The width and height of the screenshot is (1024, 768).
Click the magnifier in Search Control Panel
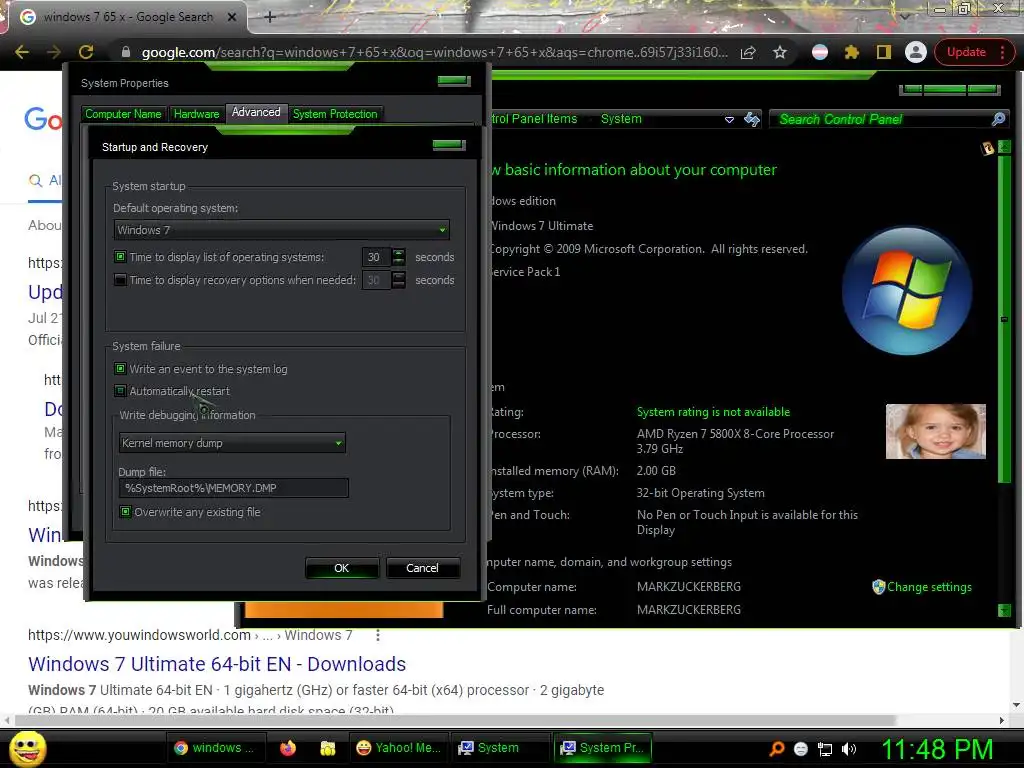coord(998,119)
